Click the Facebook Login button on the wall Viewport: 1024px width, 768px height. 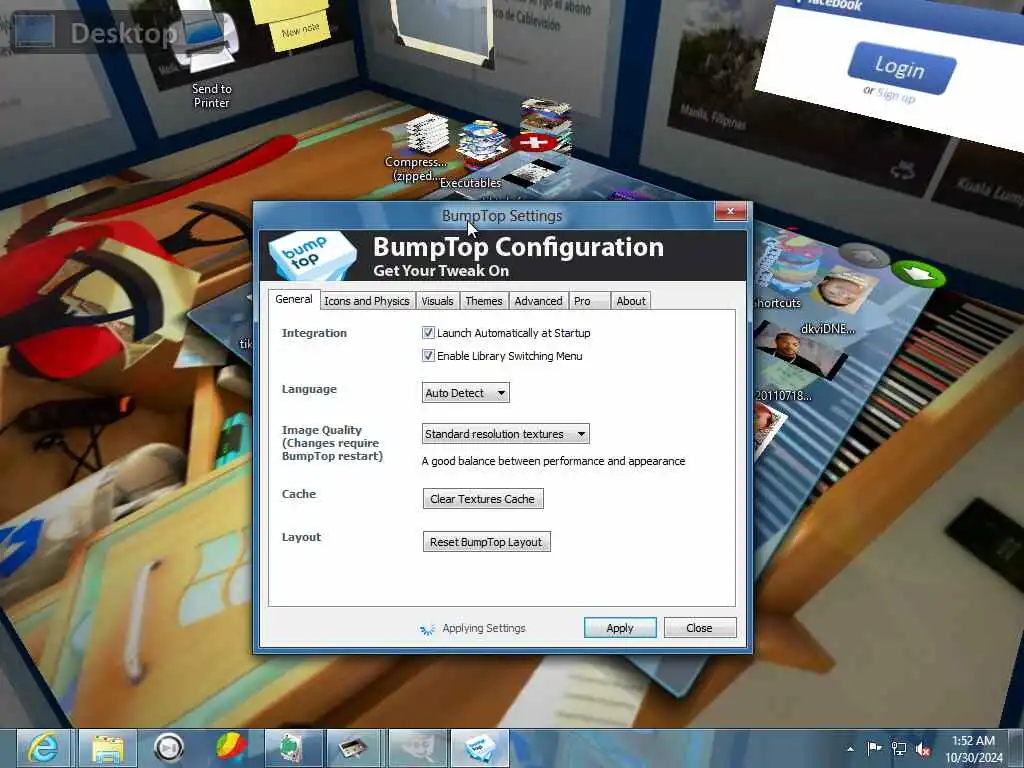click(x=901, y=68)
